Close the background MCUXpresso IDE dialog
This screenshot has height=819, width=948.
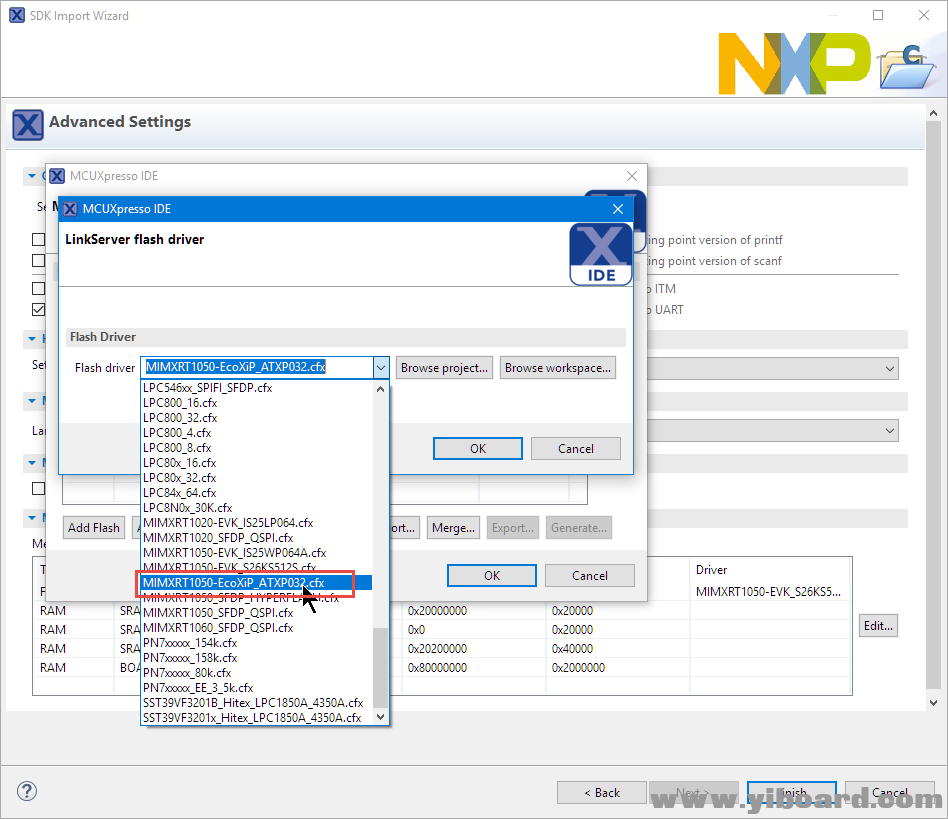coord(630,176)
